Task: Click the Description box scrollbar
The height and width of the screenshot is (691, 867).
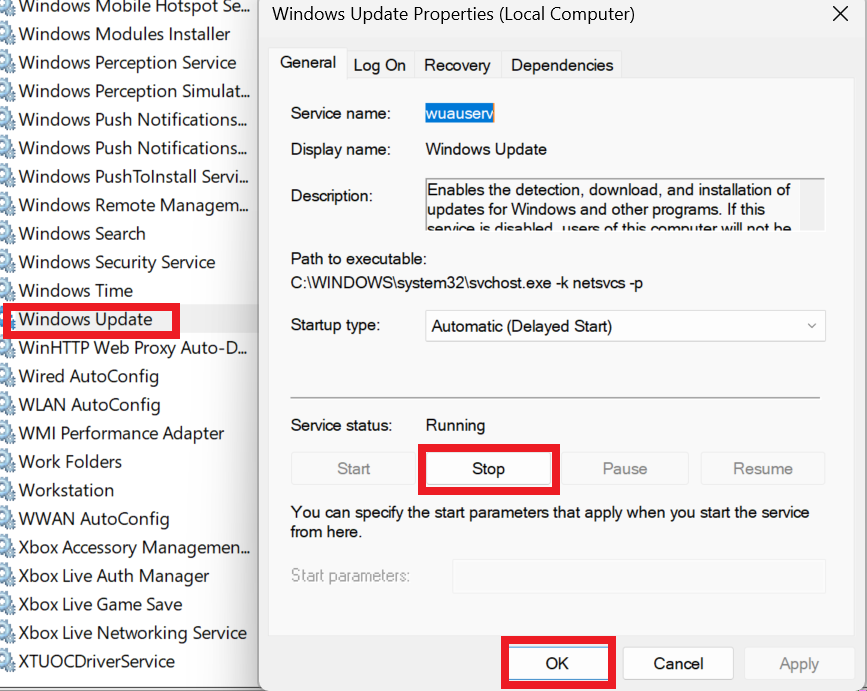Action: [x=812, y=205]
